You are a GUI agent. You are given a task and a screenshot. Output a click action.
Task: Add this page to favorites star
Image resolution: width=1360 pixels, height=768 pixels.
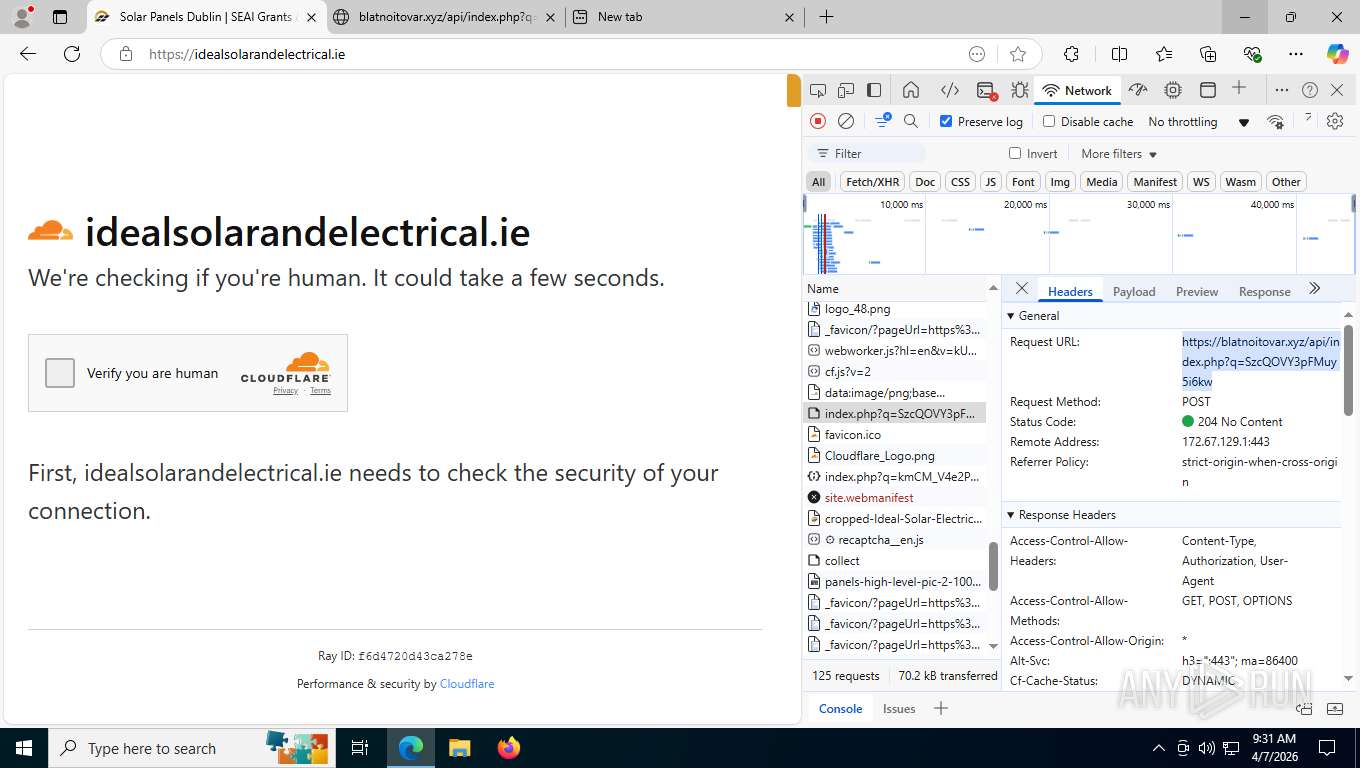pos(1018,54)
